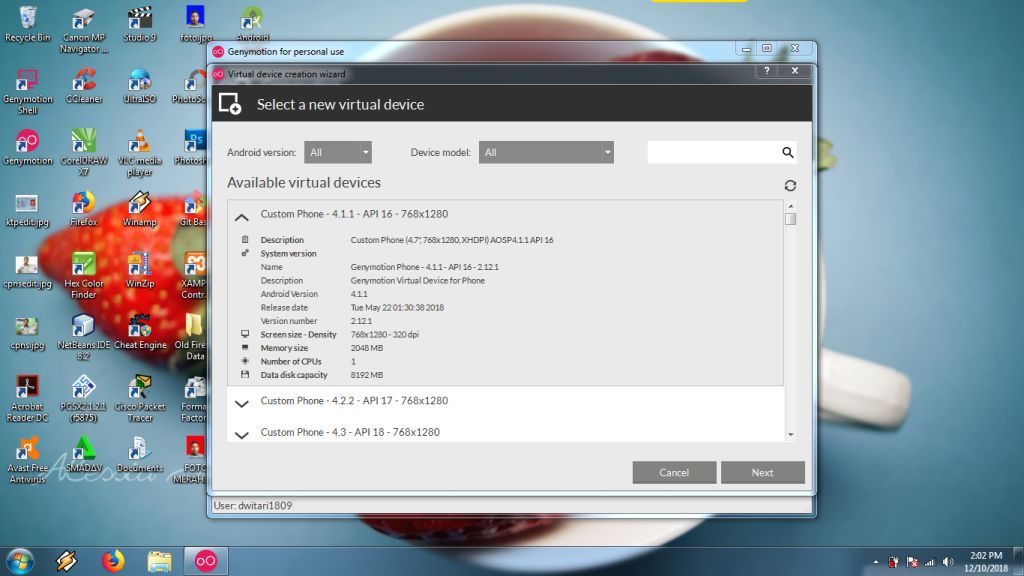Open Genymotion Shell desktop shortcut
Image resolution: width=1024 pixels, height=576 pixels.
27,83
